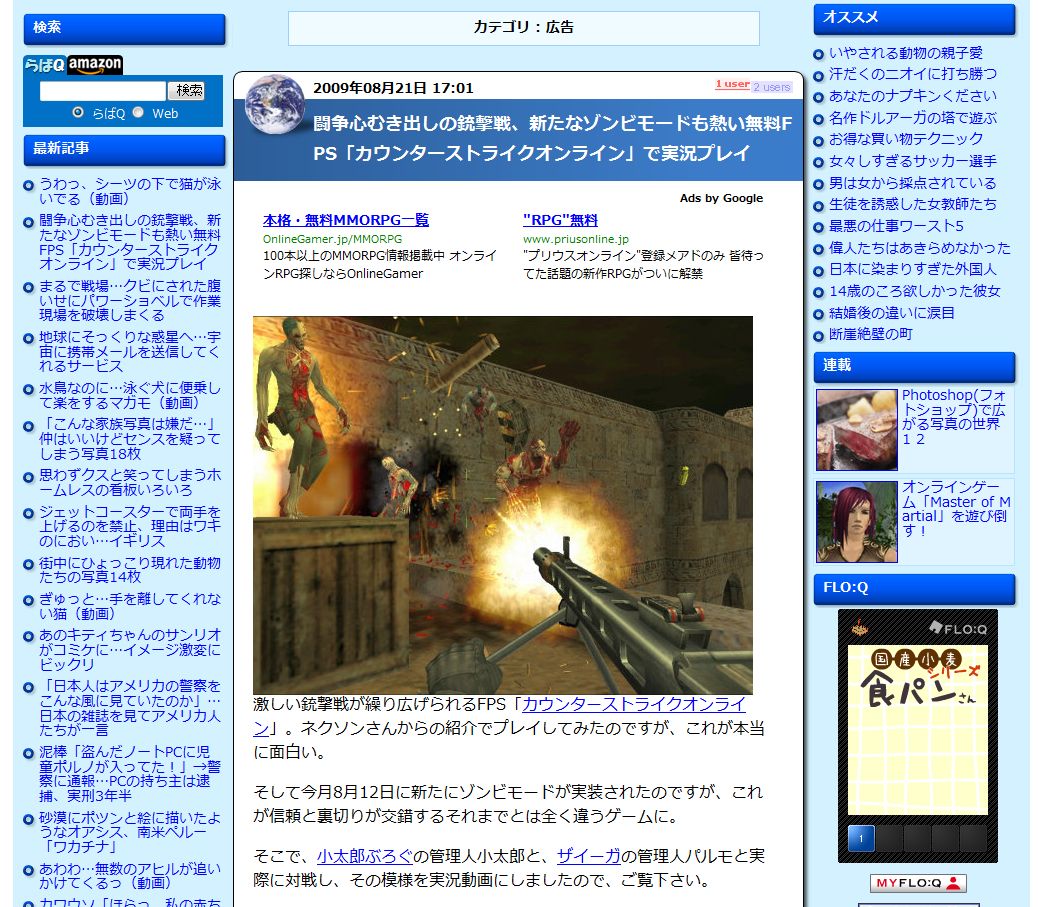Click the MYFLO:Q badge icon

coord(918,883)
